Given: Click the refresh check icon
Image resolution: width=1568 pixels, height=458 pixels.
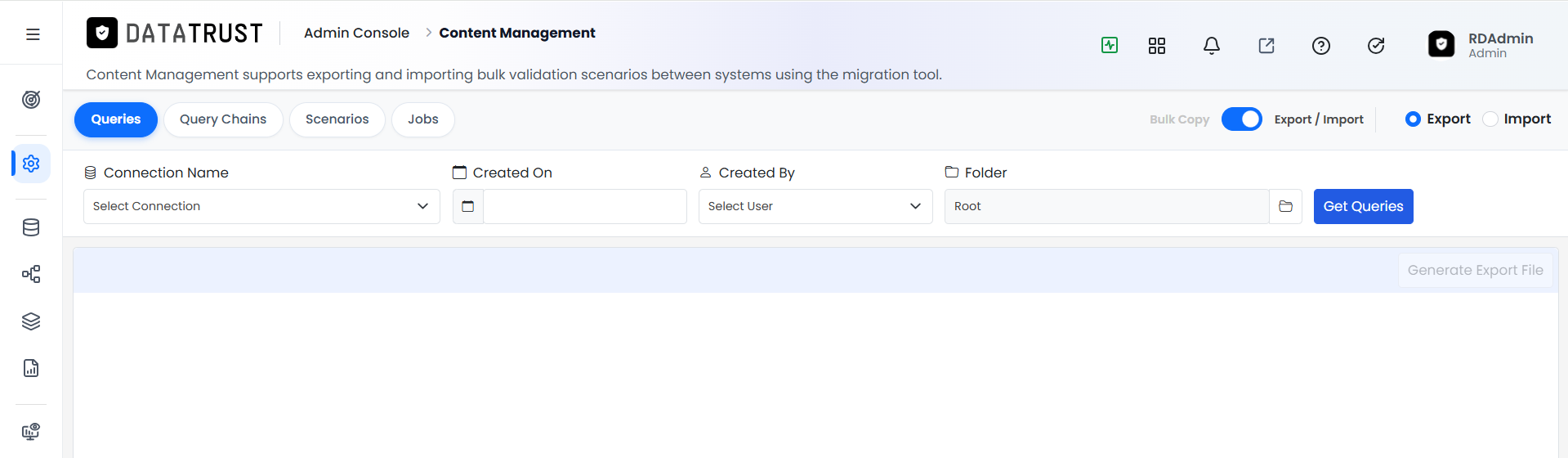Looking at the screenshot, I should [x=1376, y=46].
